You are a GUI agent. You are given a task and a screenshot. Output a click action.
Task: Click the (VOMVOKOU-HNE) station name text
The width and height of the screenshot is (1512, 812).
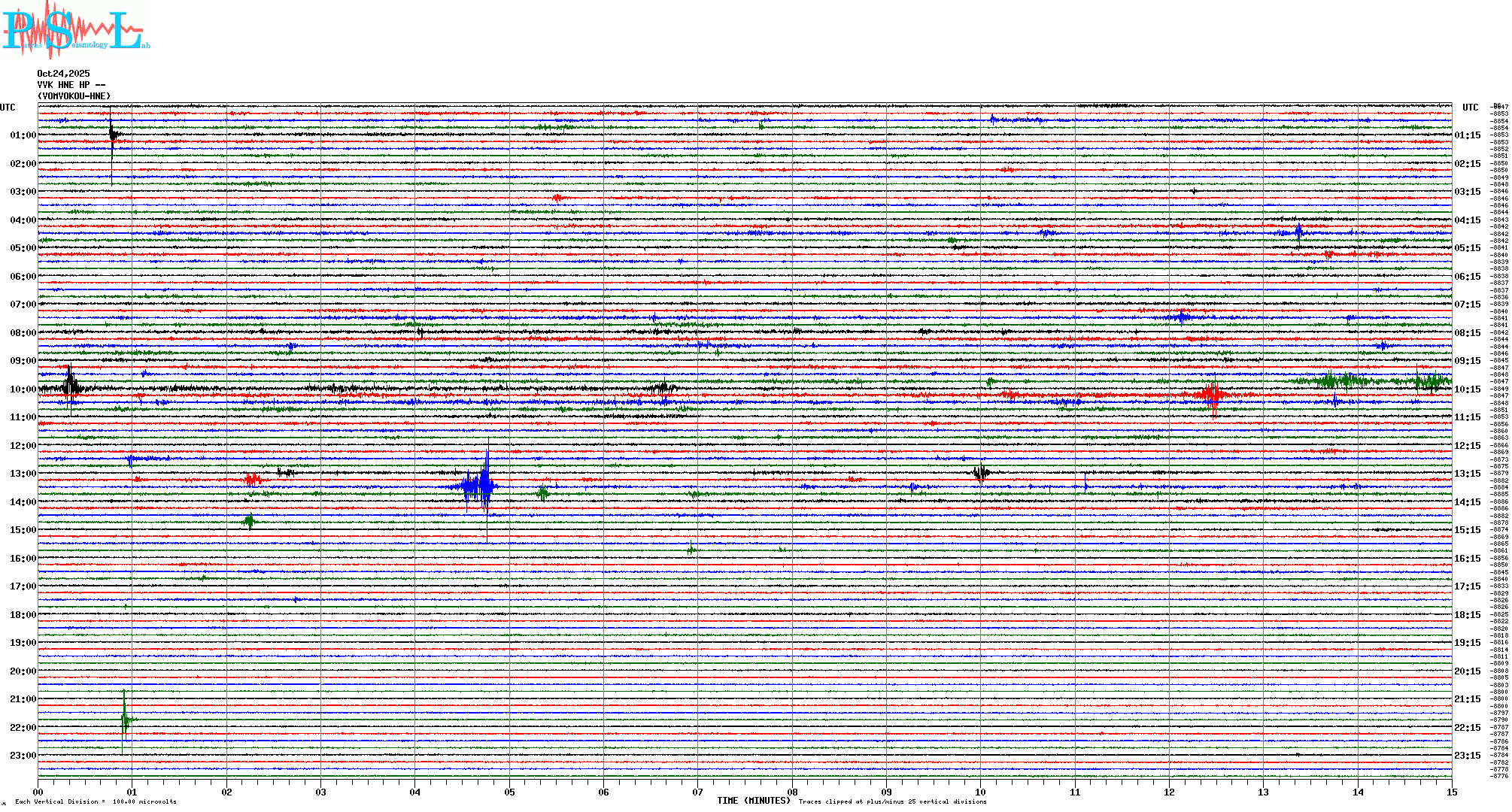coord(74,96)
